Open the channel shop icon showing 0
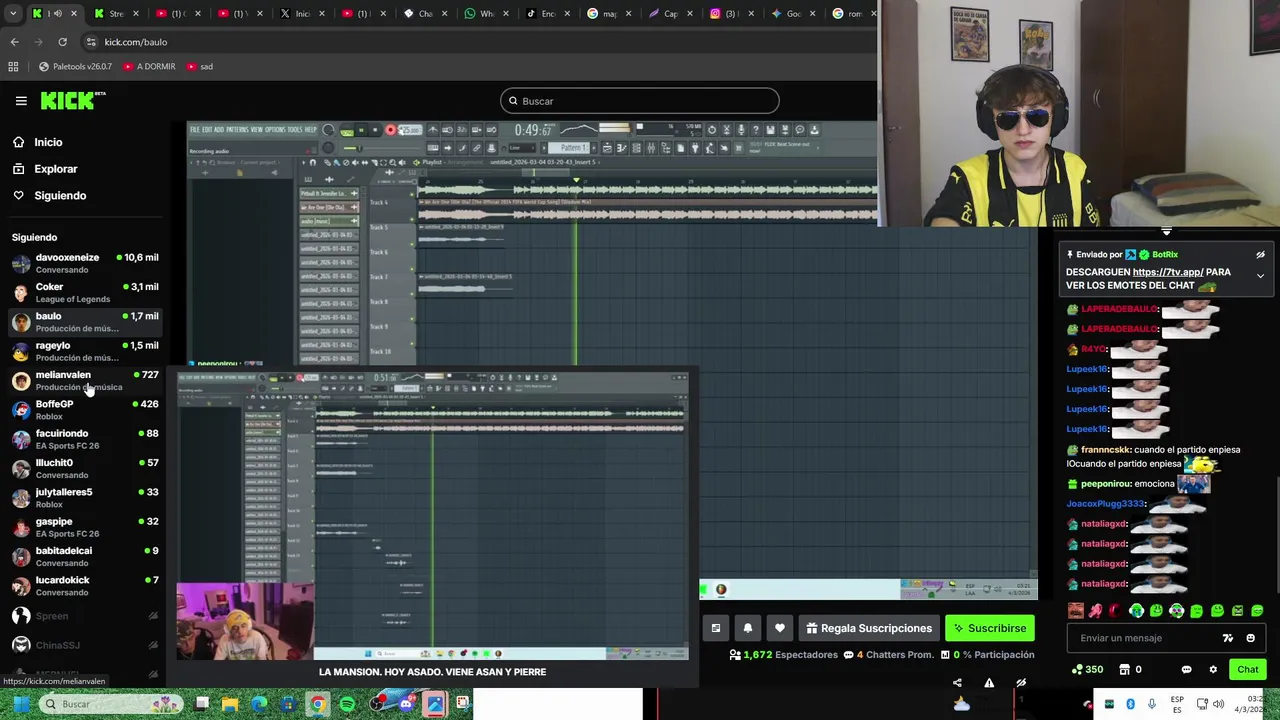 click(x=1130, y=669)
